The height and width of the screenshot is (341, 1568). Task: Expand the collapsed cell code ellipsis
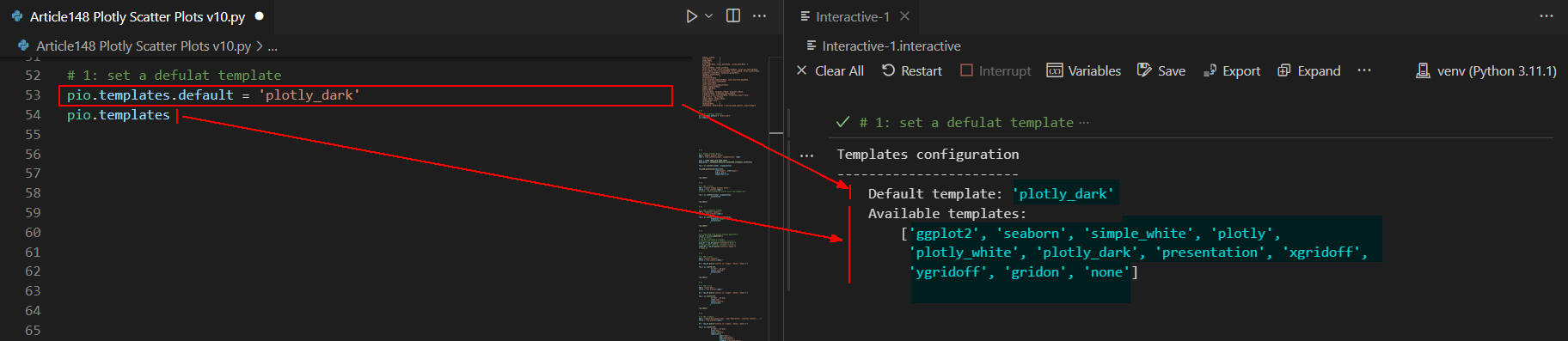click(x=1084, y=123)
